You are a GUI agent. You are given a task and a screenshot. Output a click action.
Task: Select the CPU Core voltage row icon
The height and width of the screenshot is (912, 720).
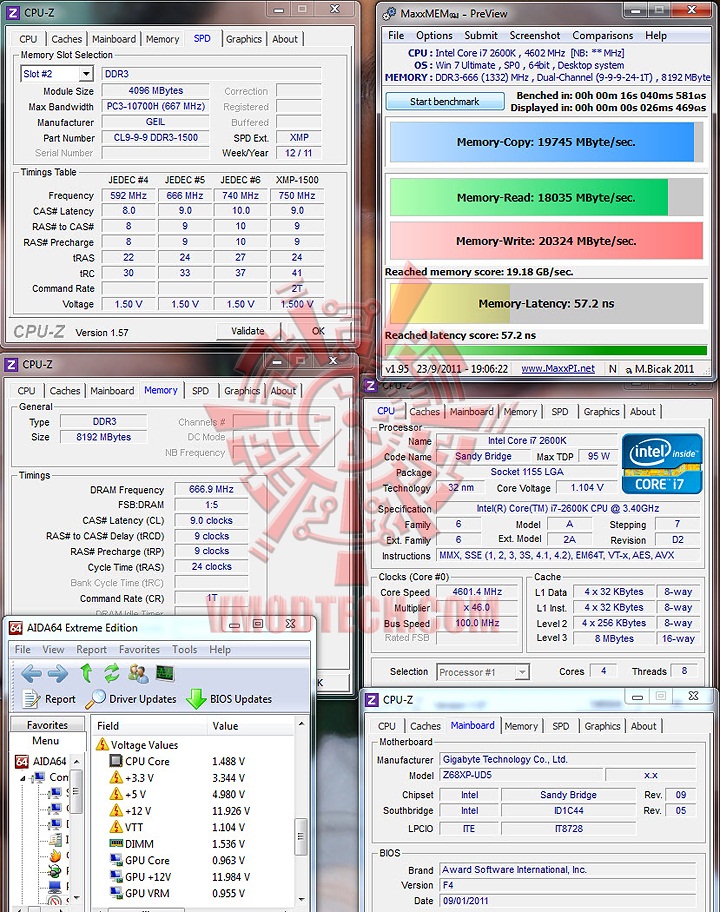116,761
